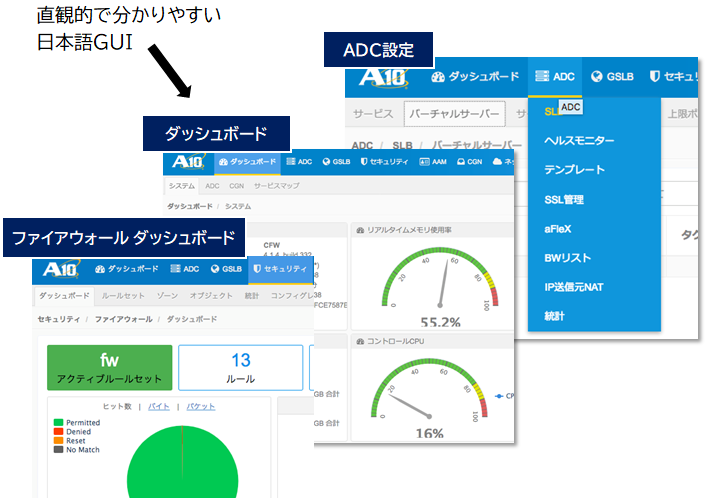Switch the chart to パケット

point(201,406)
